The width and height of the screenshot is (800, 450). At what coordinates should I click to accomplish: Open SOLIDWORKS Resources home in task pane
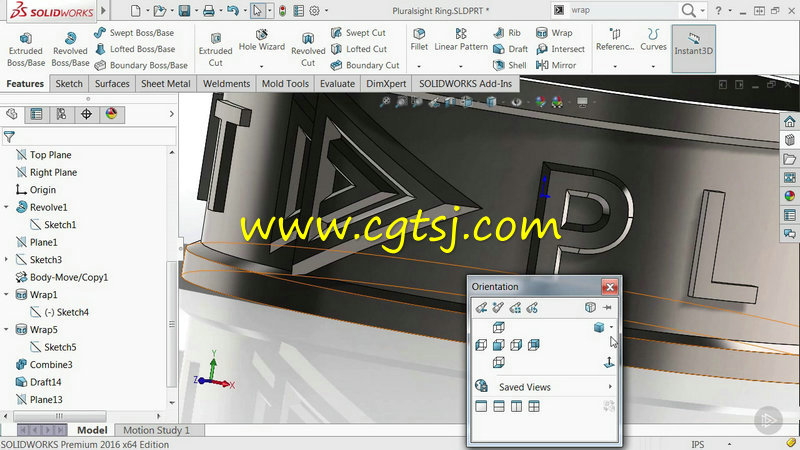pos(790,121)
